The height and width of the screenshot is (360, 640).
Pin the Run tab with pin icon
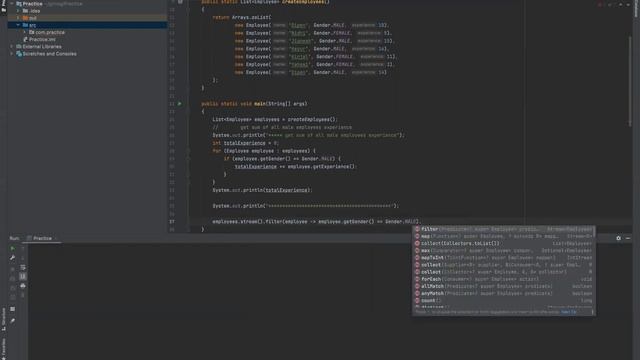pyautogui.click(x=13, y=321)
